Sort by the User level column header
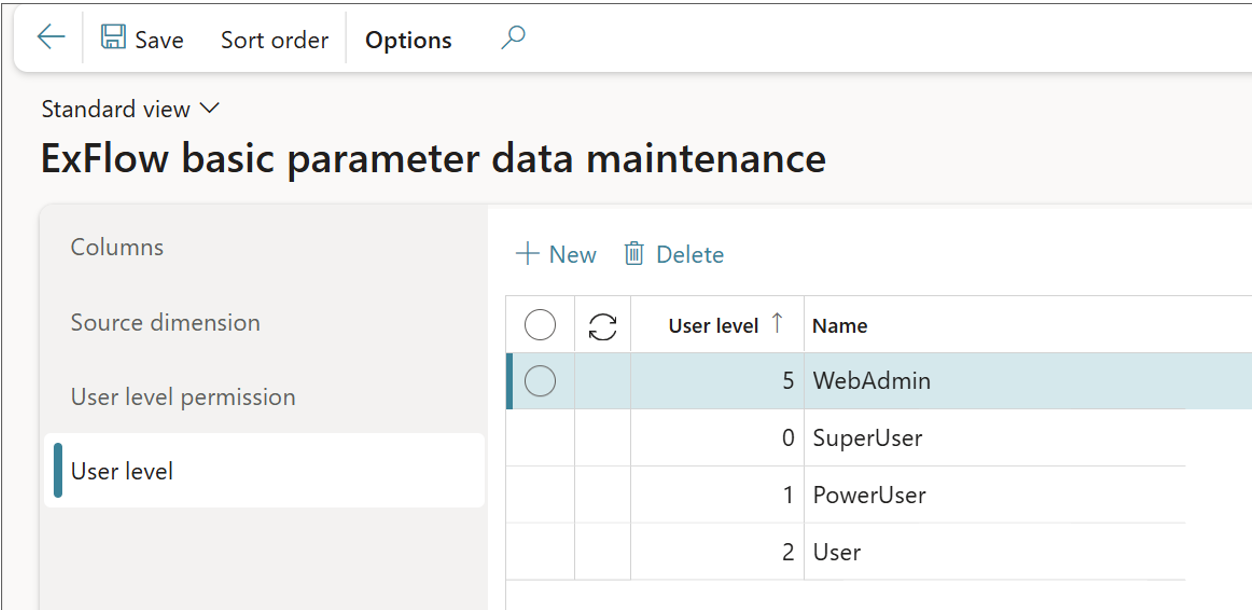Viewport: 1252px width, 610px height. 717,325
